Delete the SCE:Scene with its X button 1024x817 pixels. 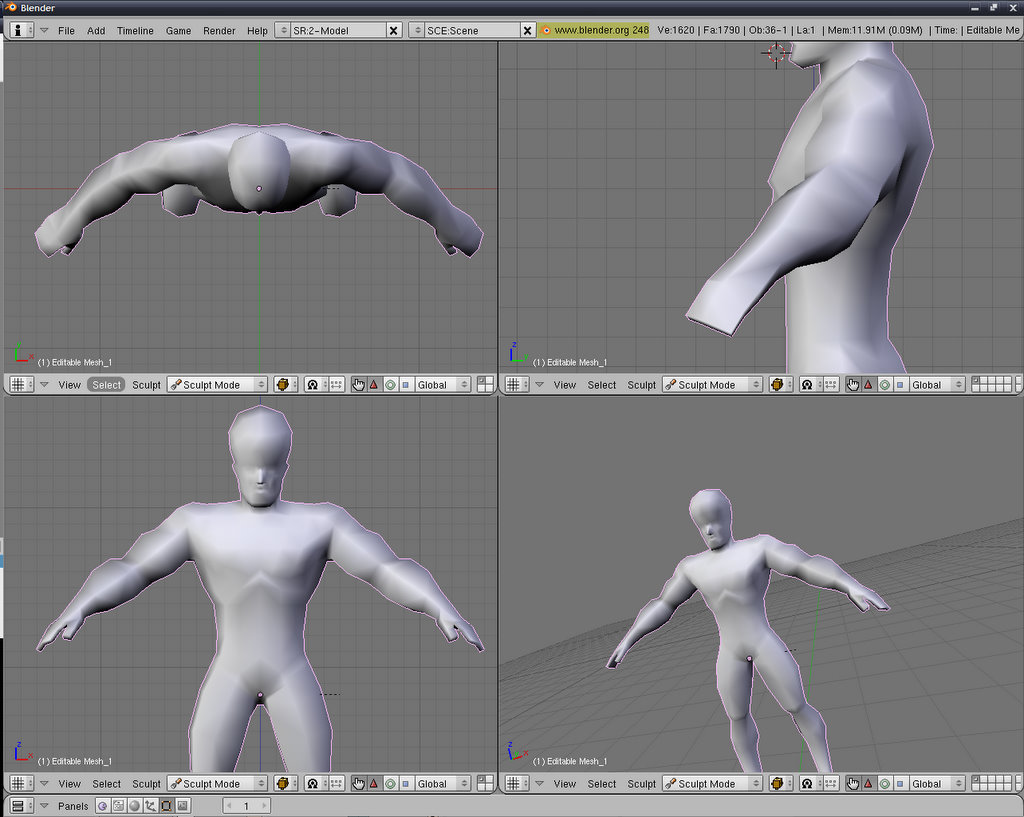tap(528, 30)
